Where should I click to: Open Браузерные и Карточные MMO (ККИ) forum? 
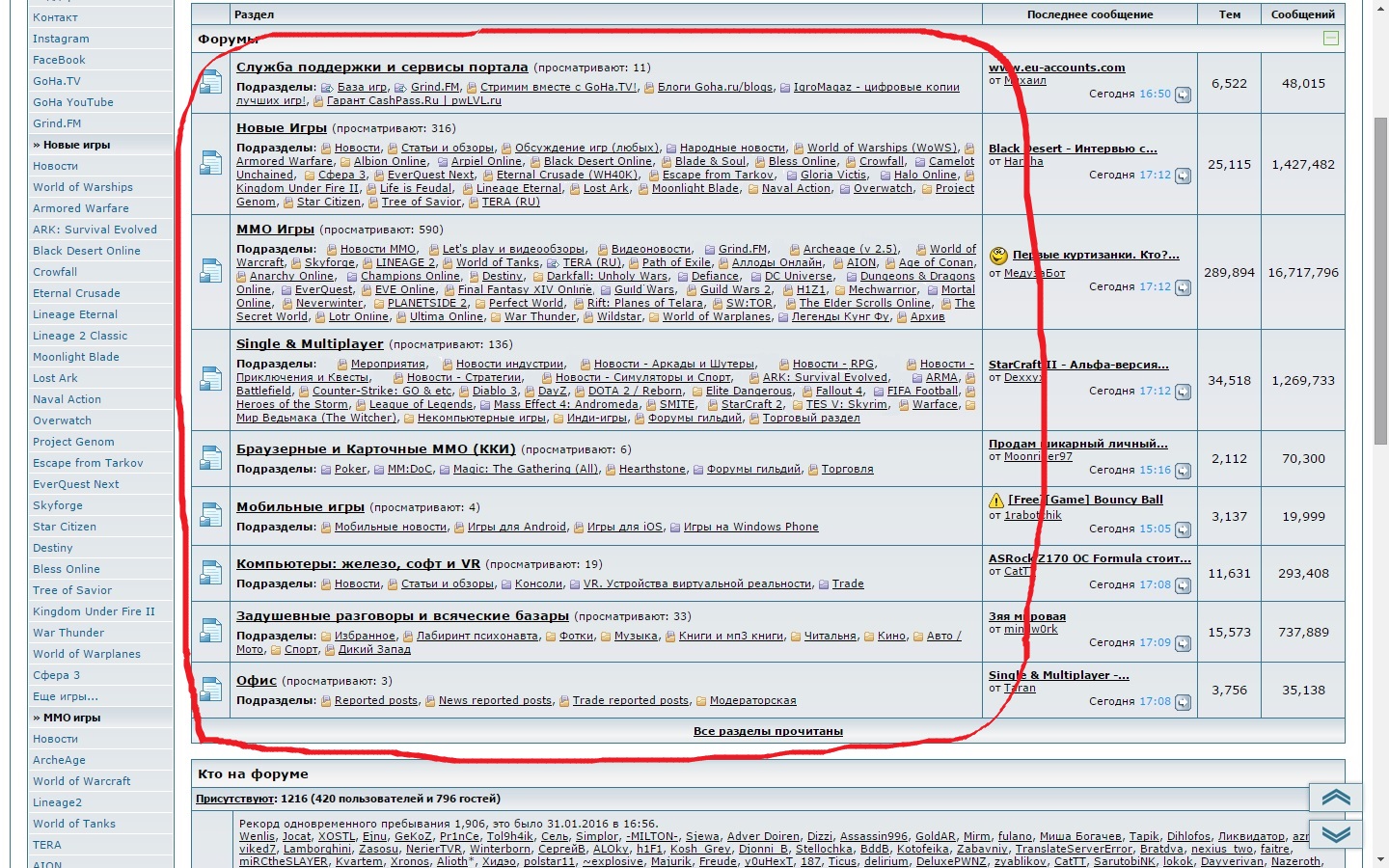point(376,449)
